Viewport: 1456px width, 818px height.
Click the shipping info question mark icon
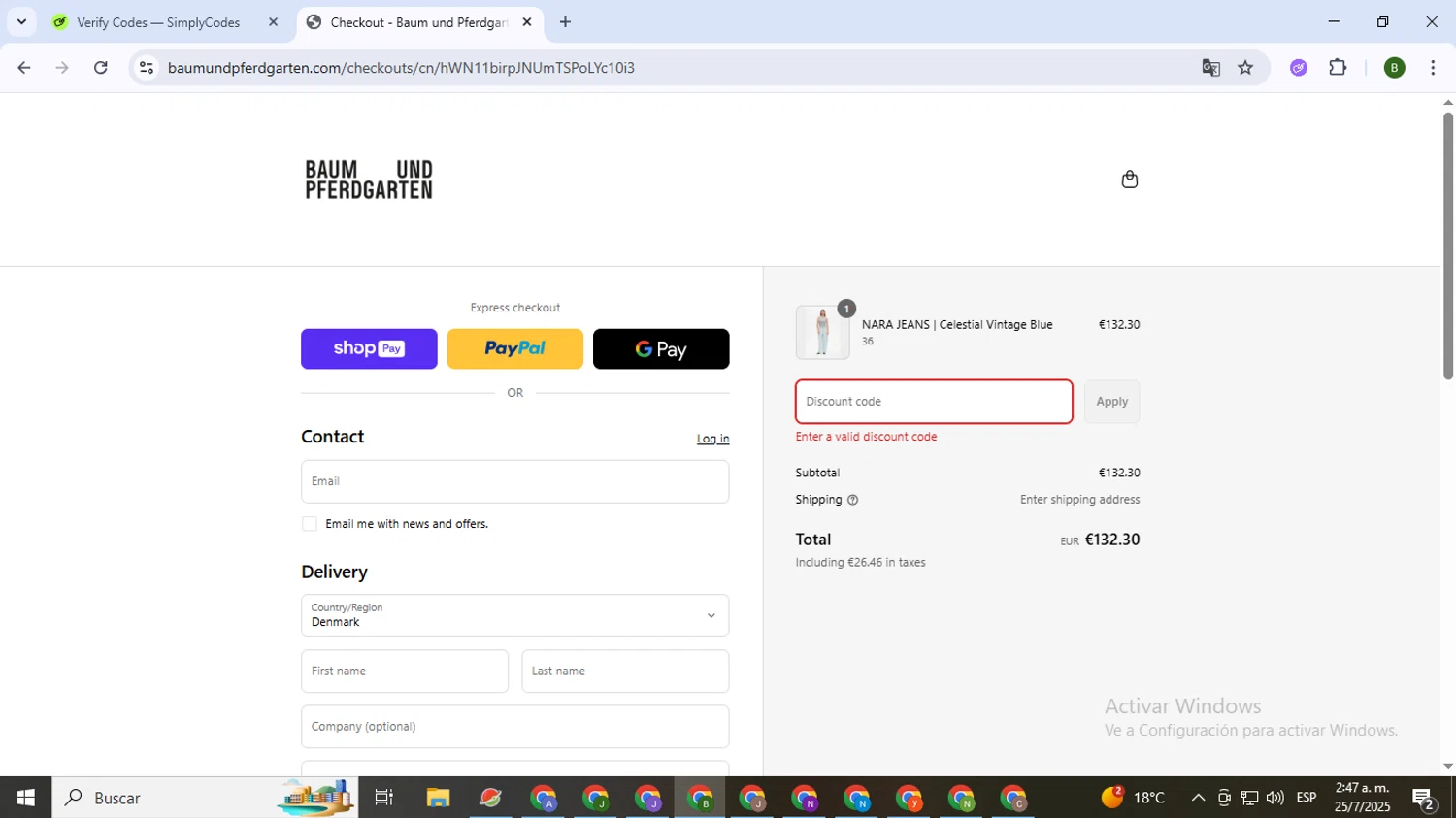852,500
